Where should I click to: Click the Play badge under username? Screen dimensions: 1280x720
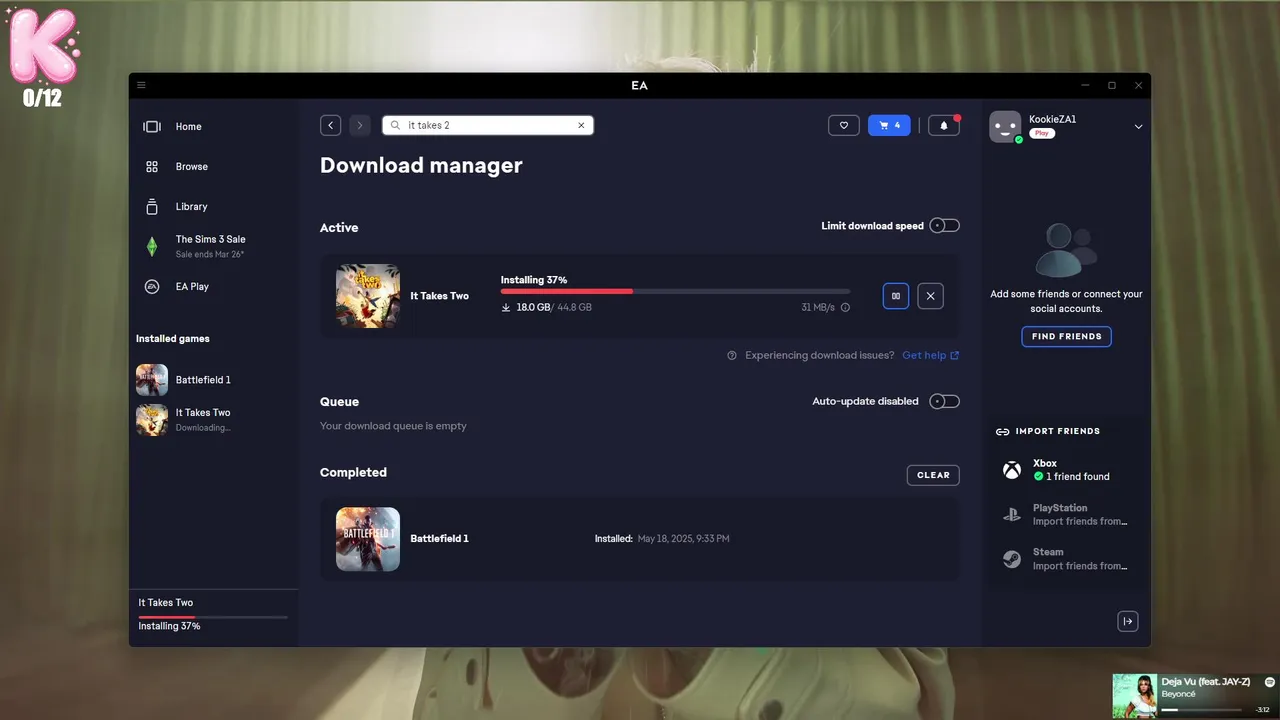1042,134
